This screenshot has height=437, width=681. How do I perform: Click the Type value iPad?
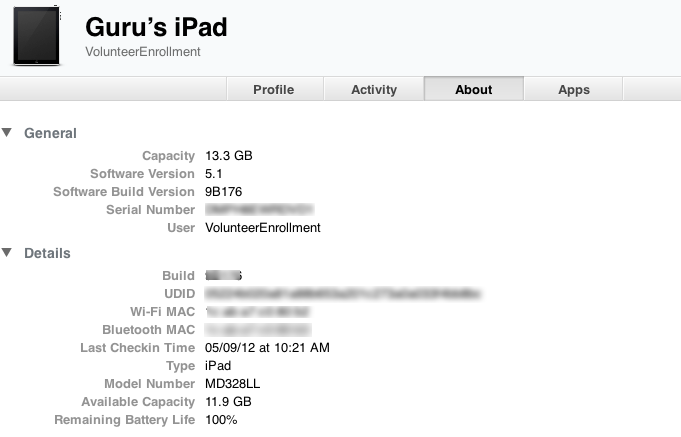(x=218, y=366)
